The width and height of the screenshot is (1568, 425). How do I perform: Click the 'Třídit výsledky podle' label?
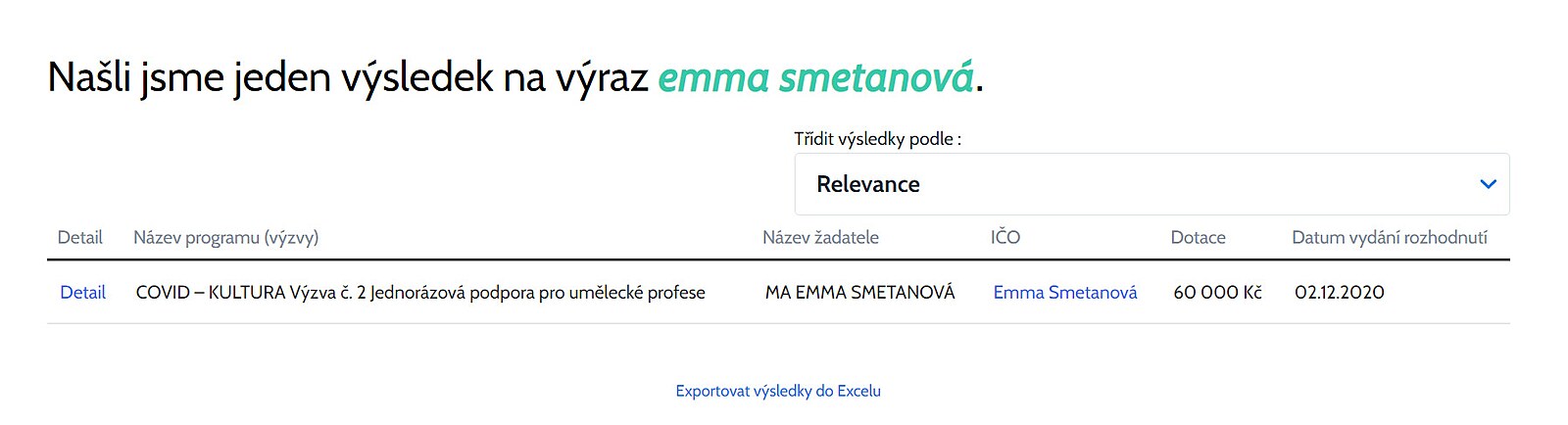coord(877,139)
